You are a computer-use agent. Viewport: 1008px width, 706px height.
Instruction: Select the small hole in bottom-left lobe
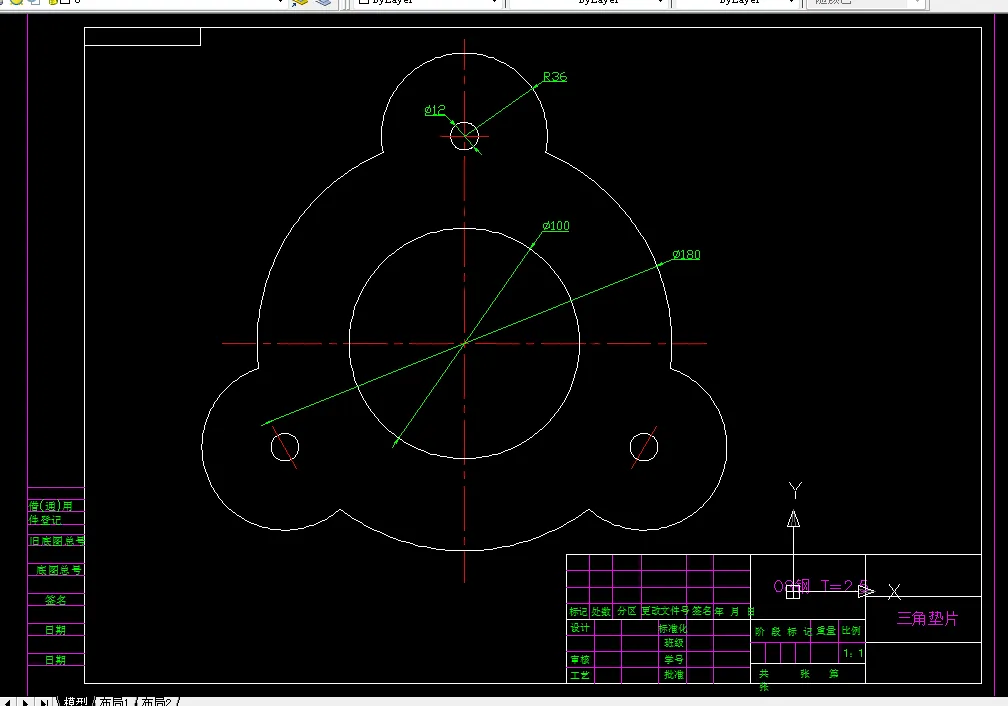[285, 448]
